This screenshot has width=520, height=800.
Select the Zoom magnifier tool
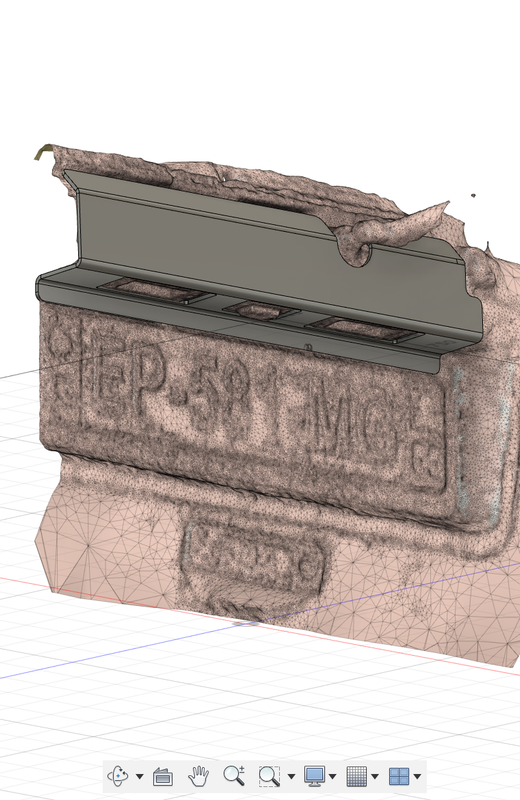tap(234, 776)
